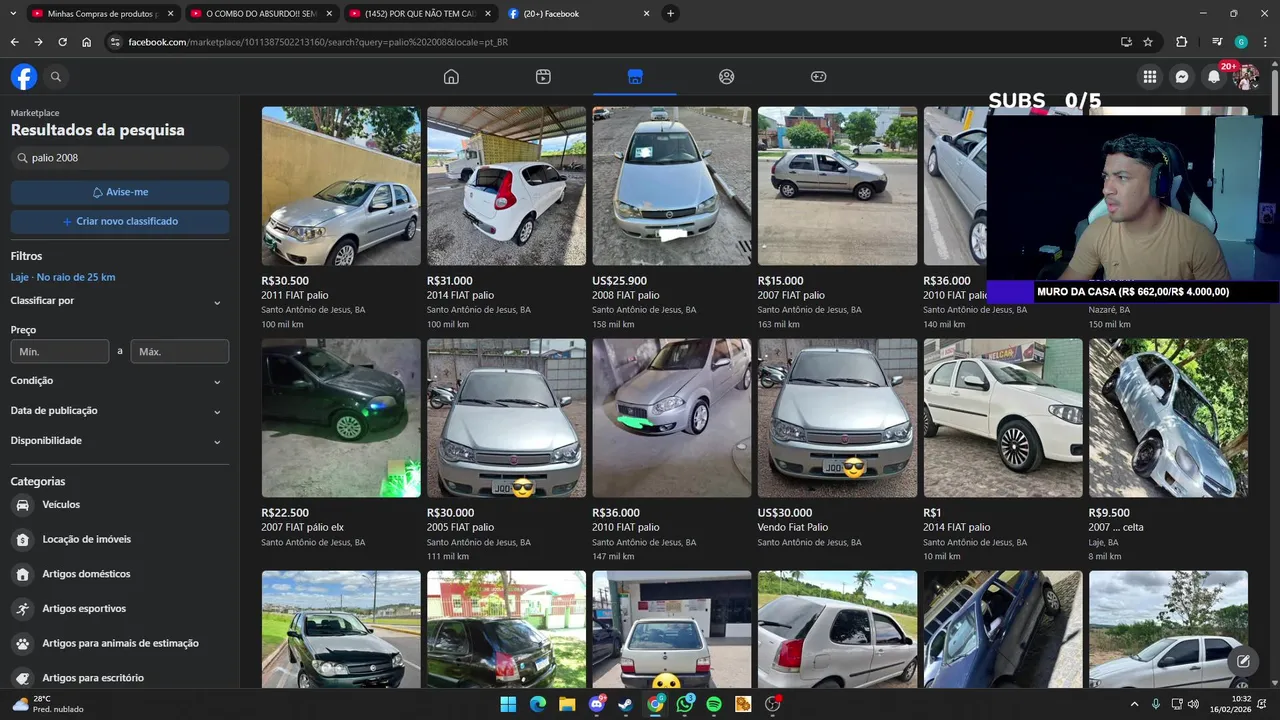The image size is (1280, 720).
Task: Open Chrome extensions puzzle icon
Action: point(1182,42)
